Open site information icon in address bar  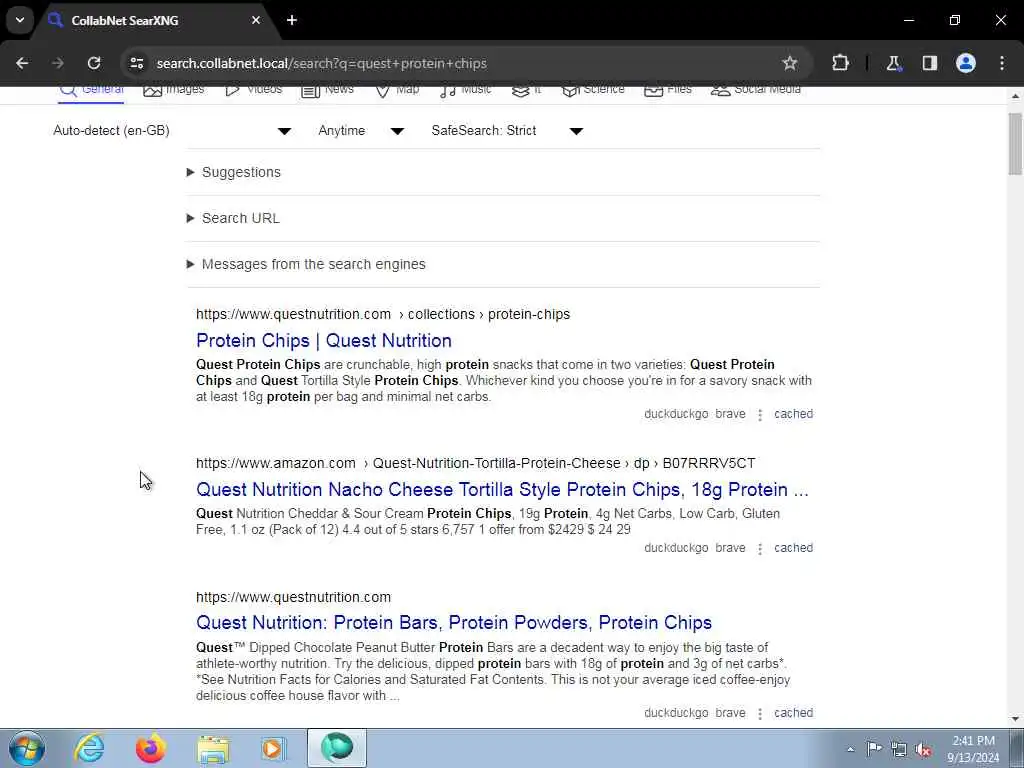coord(136,63)
